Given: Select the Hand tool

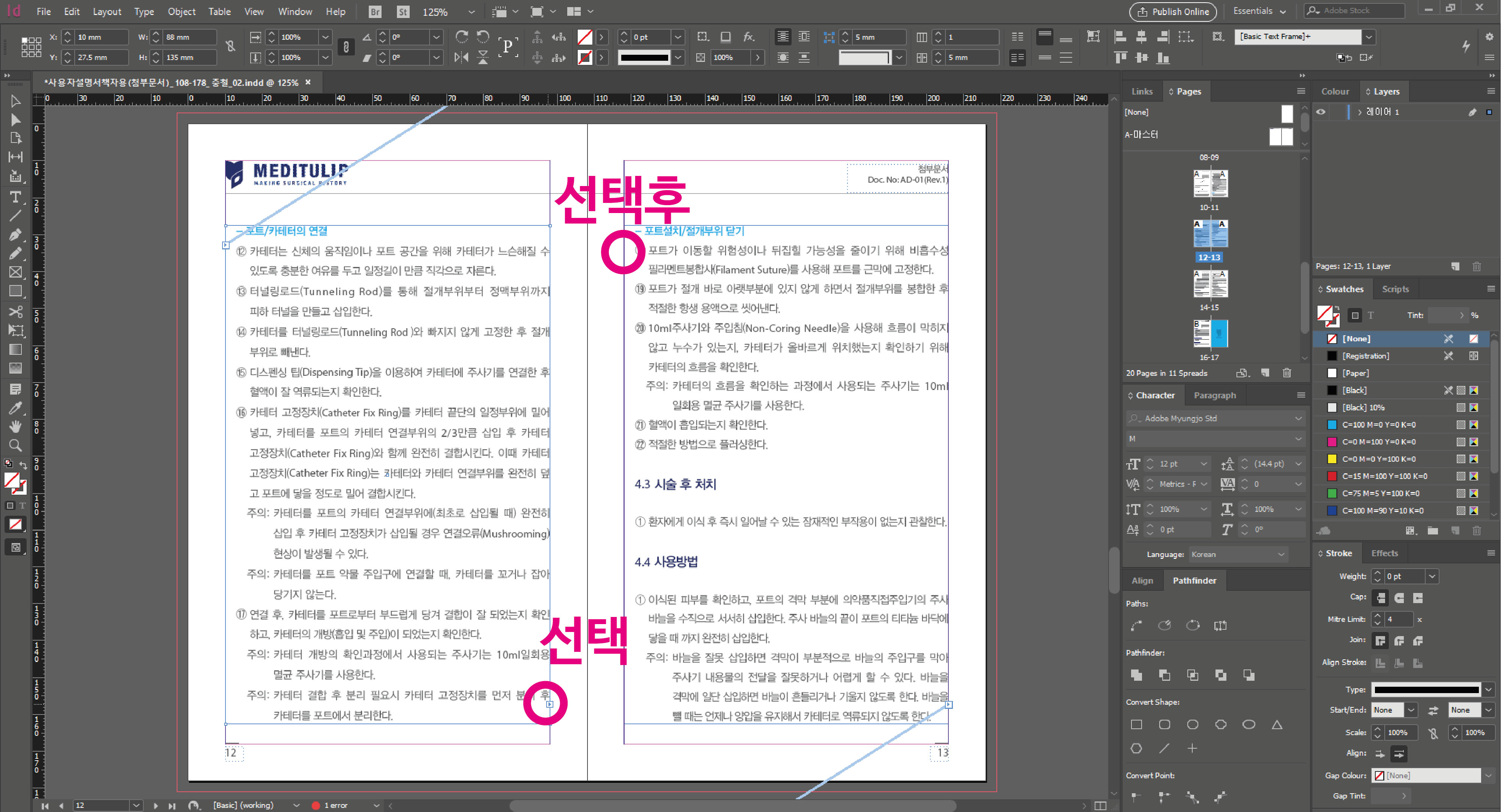Looking at the screenshot, I should pos(16,426).
